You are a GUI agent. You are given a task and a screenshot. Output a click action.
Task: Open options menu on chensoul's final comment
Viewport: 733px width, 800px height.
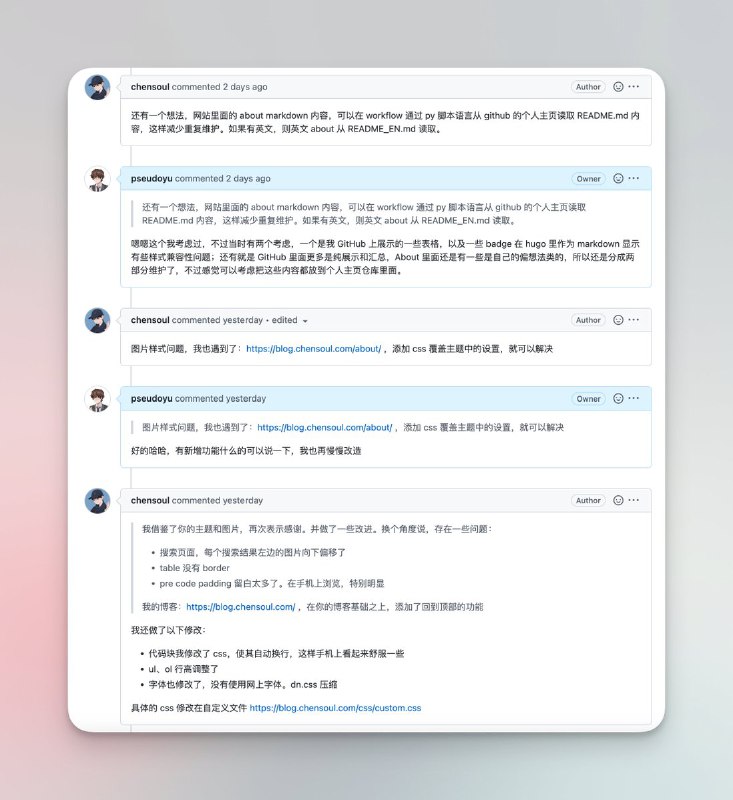[634, 500]
